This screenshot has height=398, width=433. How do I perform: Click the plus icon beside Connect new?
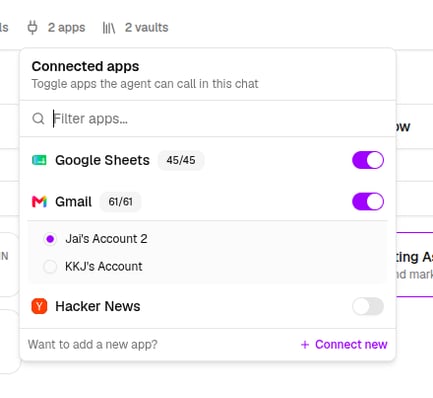point(305,344)
